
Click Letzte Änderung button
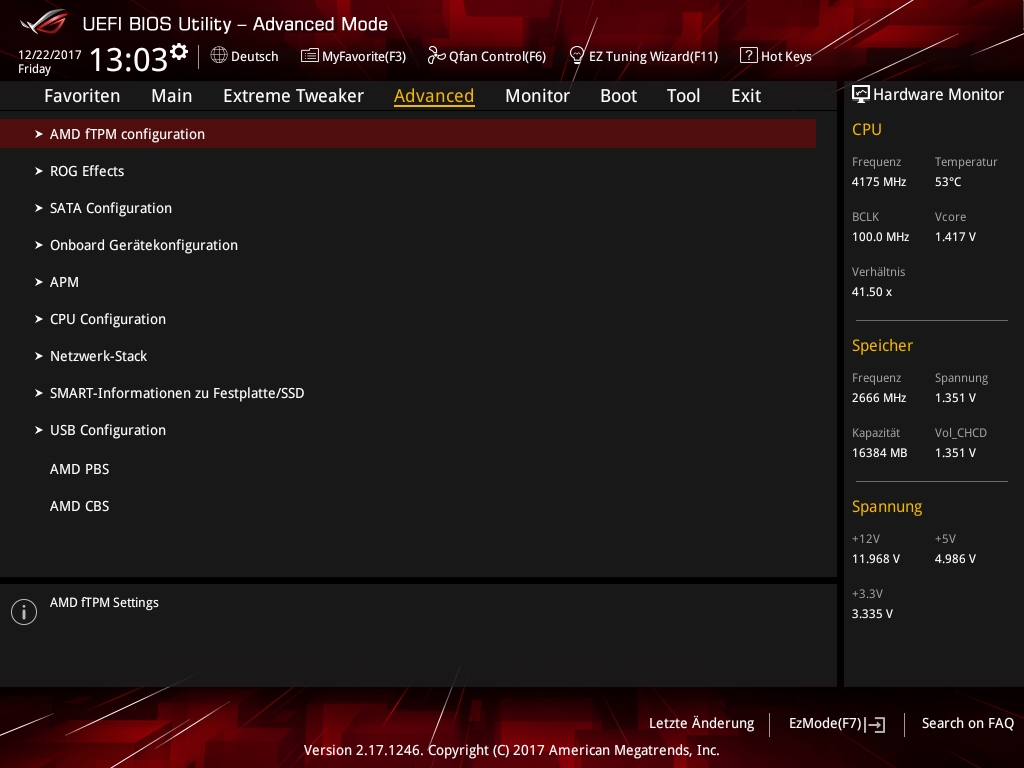701,724
